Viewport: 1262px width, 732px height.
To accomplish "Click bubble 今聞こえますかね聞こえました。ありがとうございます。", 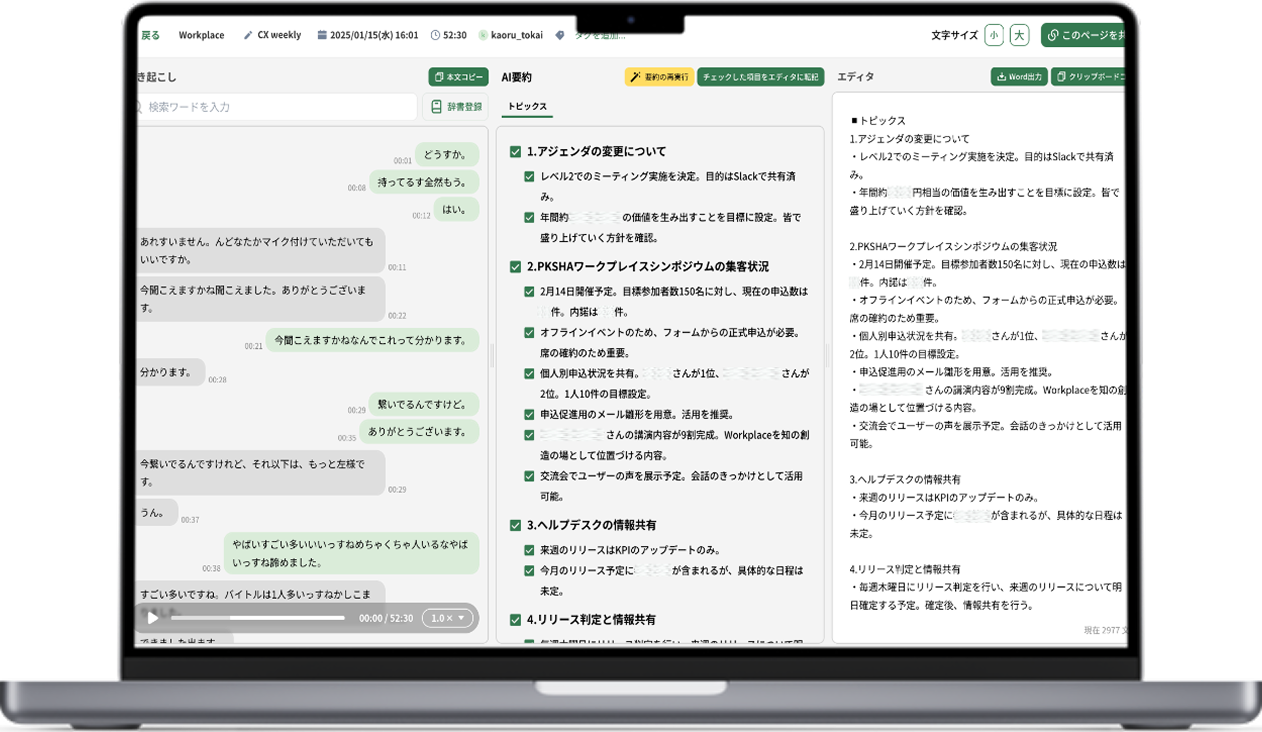I will [260, 299].
